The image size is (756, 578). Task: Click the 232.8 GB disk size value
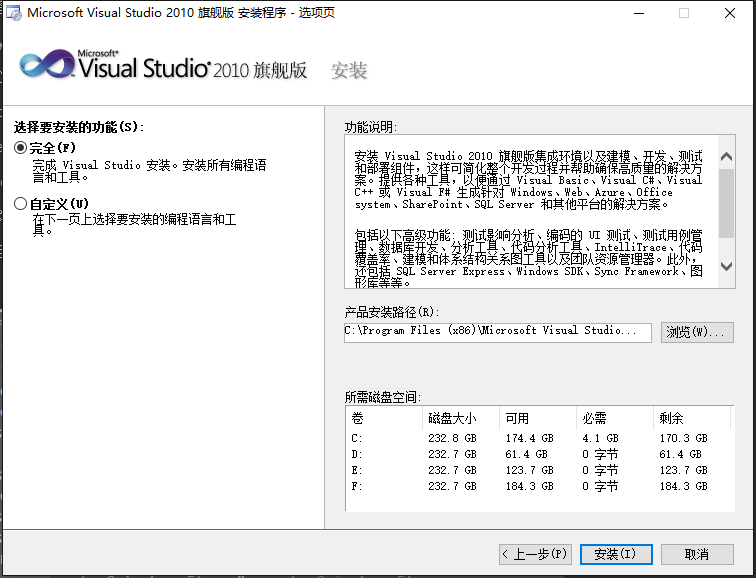(x=452, y=438)
